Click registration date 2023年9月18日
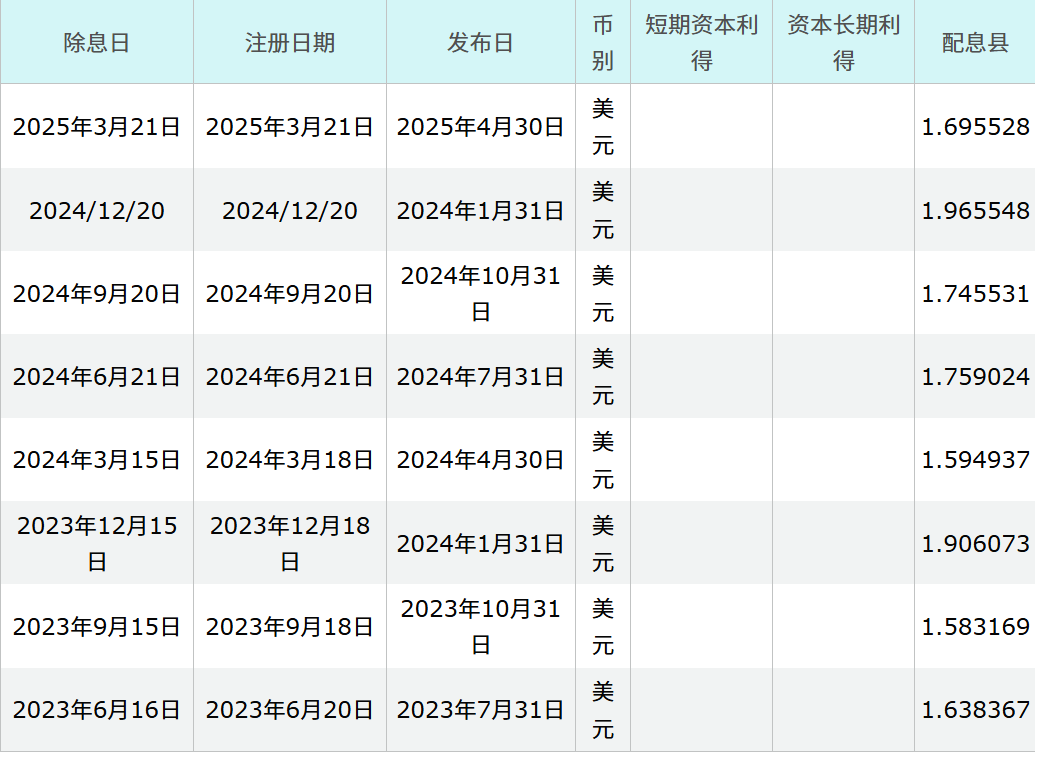This screenshot has height=758, width=1037. (290, 626)
